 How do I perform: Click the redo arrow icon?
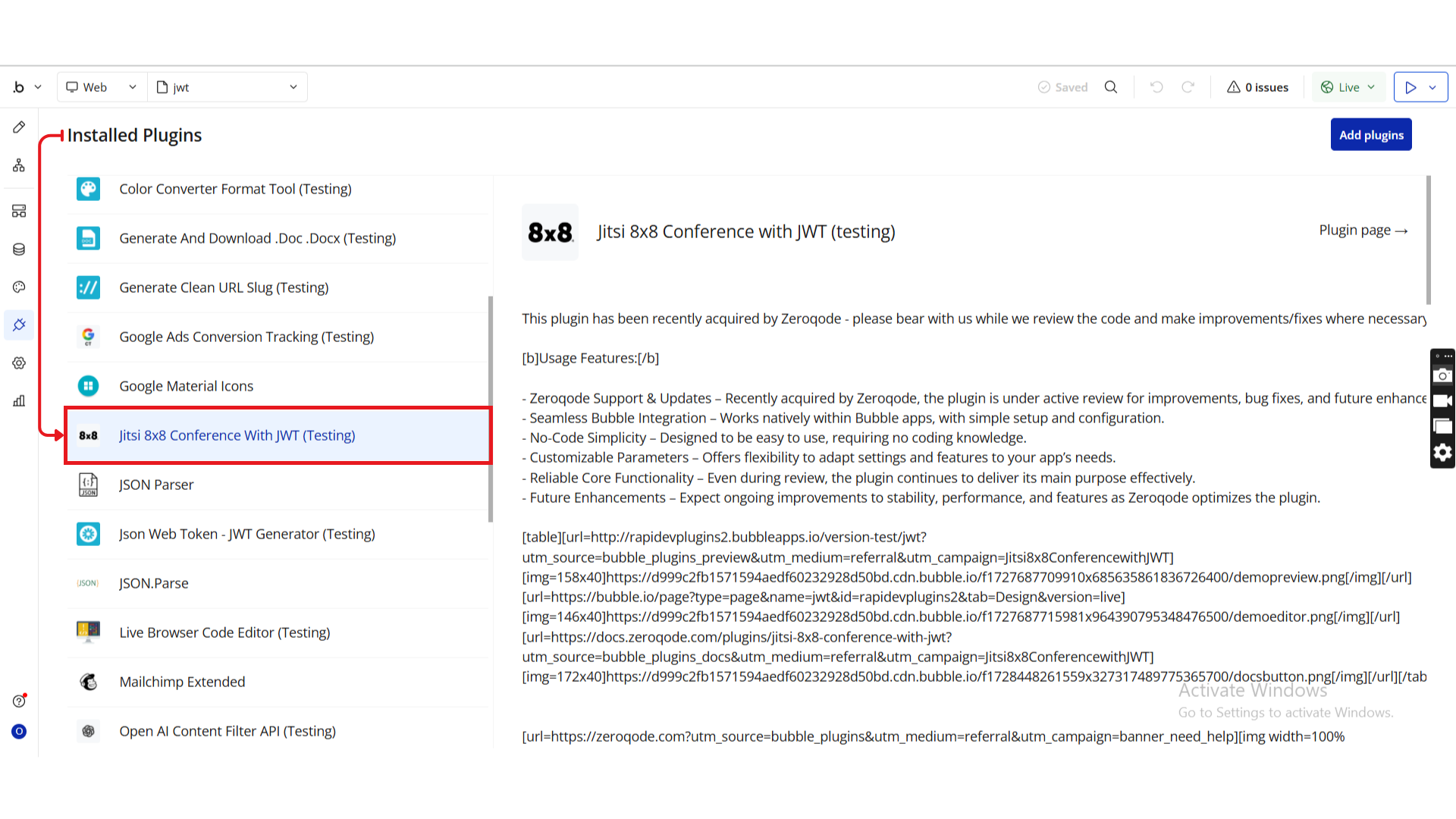point(1188,87)
